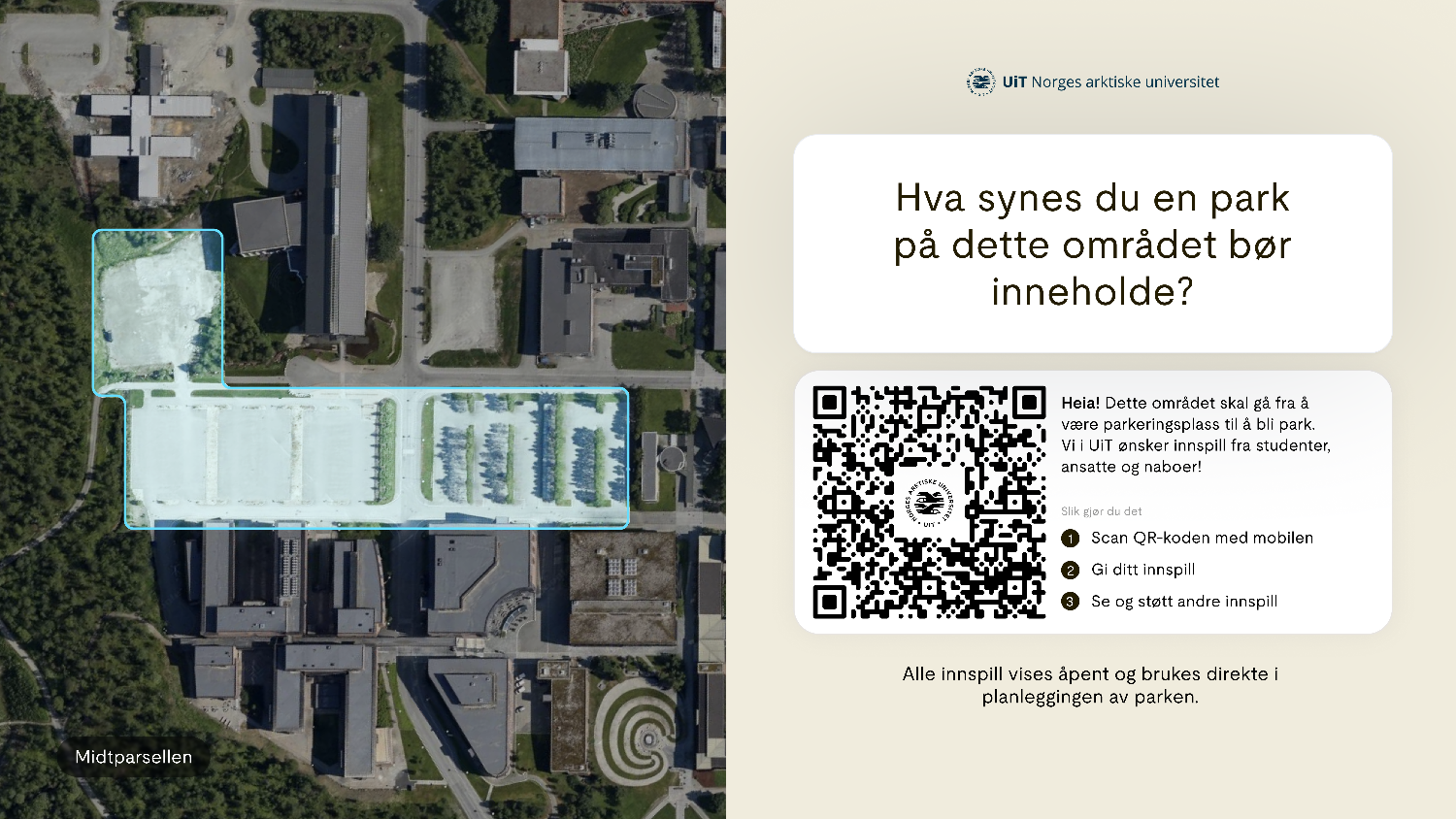
Task: Select the Midtparsellen label
Action: [135, 758]
